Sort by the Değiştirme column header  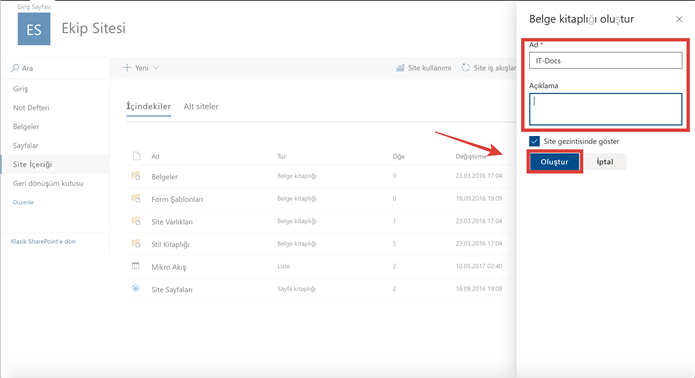(x=471, y=156)
